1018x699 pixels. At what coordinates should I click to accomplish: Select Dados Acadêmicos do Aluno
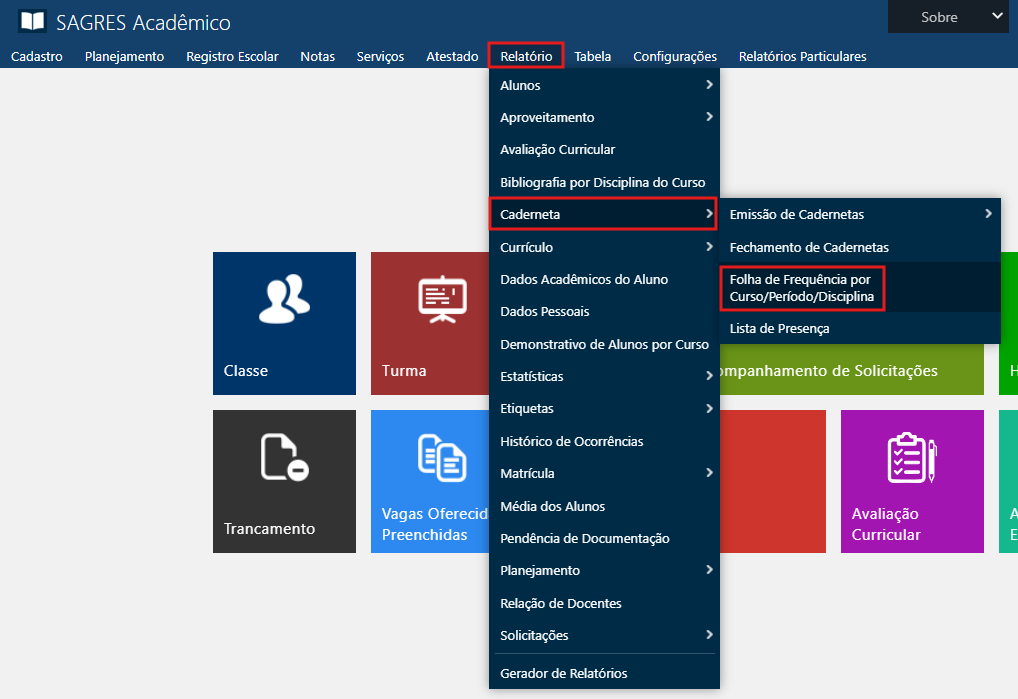tap(584, 279)
